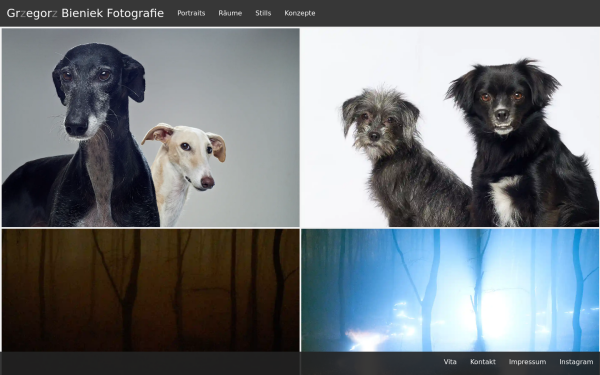Click the white chest patch on black dog
The width and height of the screenshot is (600, 375).
[x=504, y=199]
